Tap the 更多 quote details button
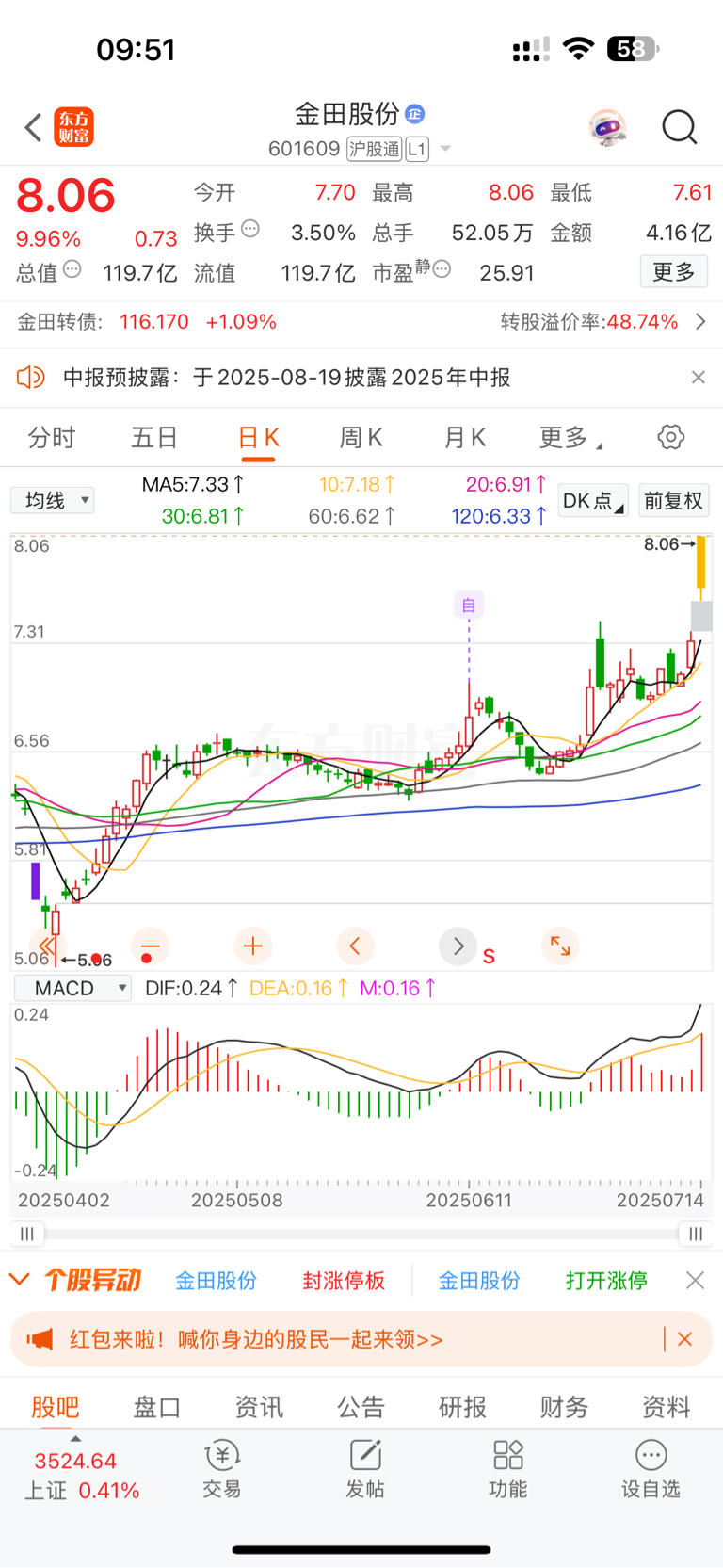The image size is (723, 1568). tap(674, 272)
